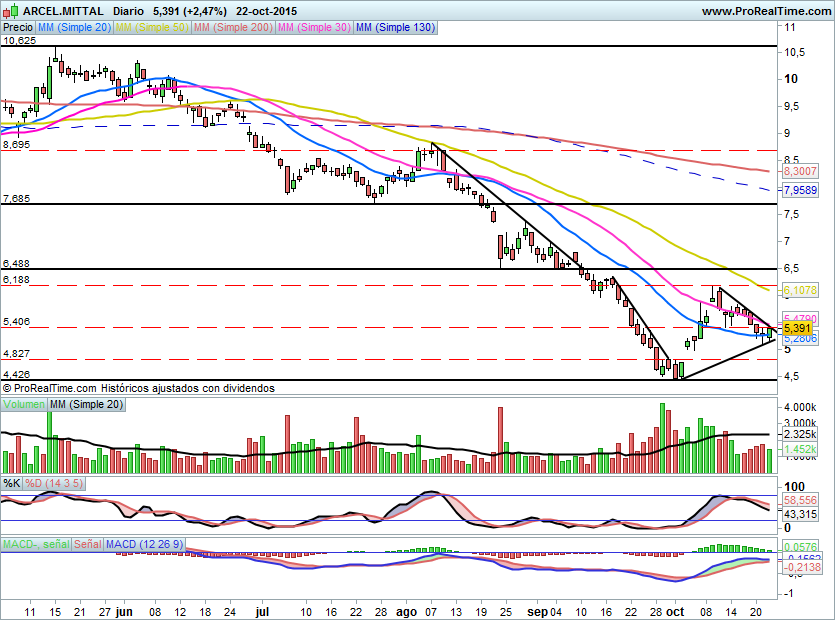The image size is (835, 620).
Task: Click the yellow 5,391 current price tag
Action: point(796,328)
